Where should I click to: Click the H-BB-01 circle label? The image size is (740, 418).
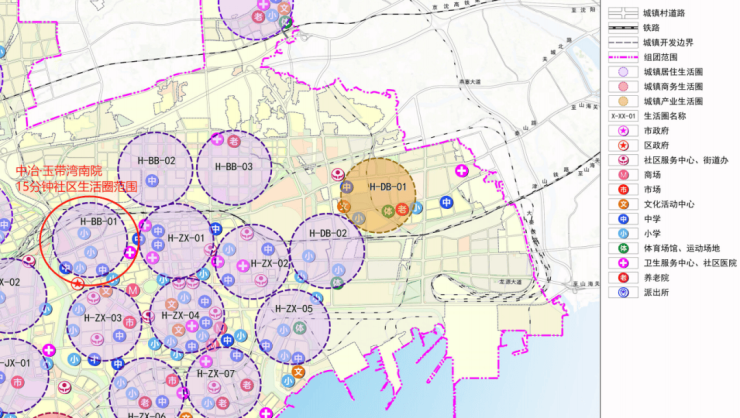[98, 221]
